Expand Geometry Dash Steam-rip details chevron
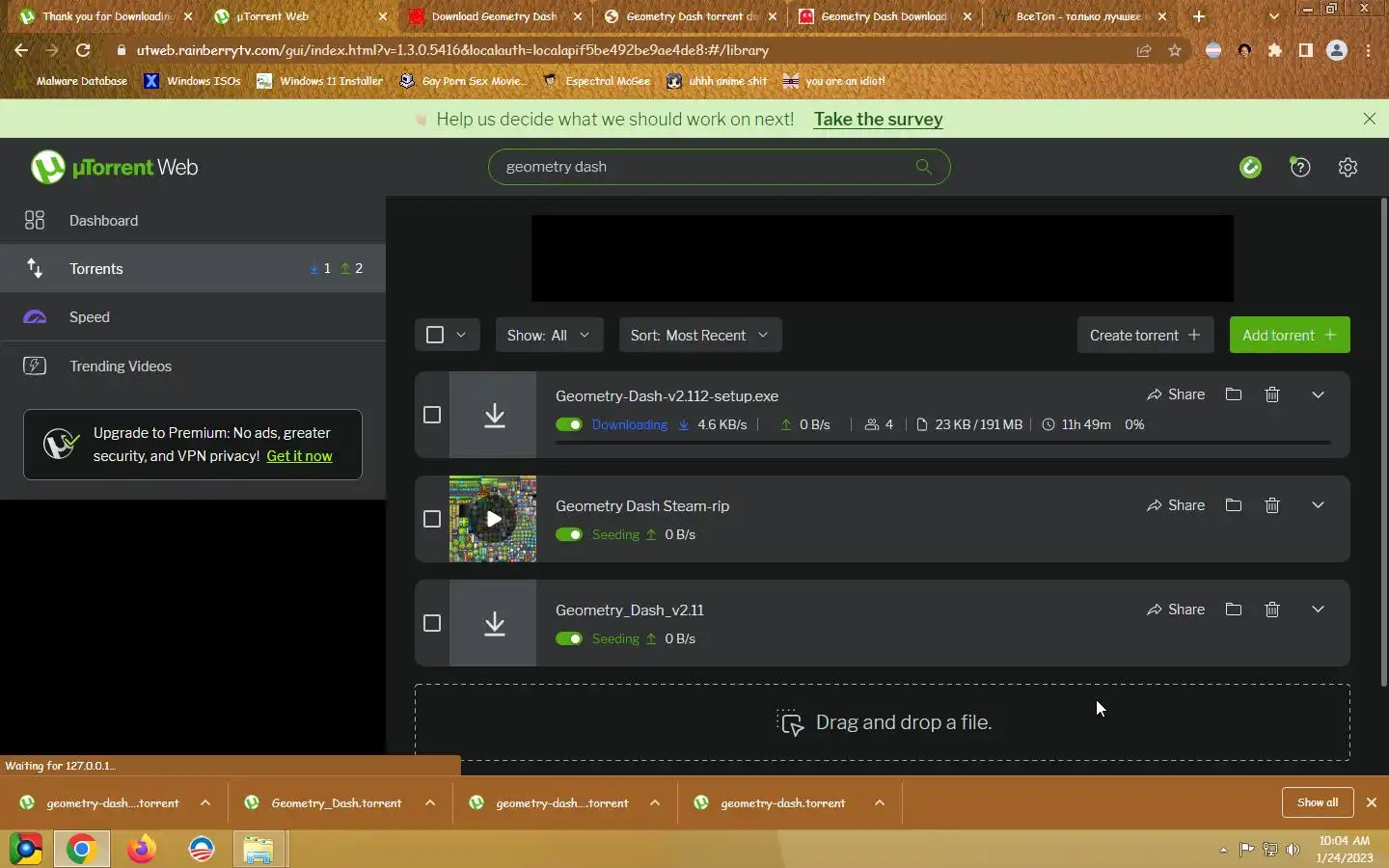This screenshot has width=1389, height=868. pyautogui.click(x=1318, y=505)
